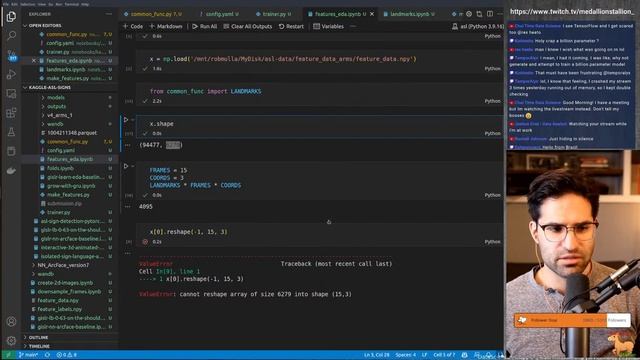The width and height of the screenshot is (640, 360).
Task: Open Source Control view with badge
Action: tap(11, 55)
